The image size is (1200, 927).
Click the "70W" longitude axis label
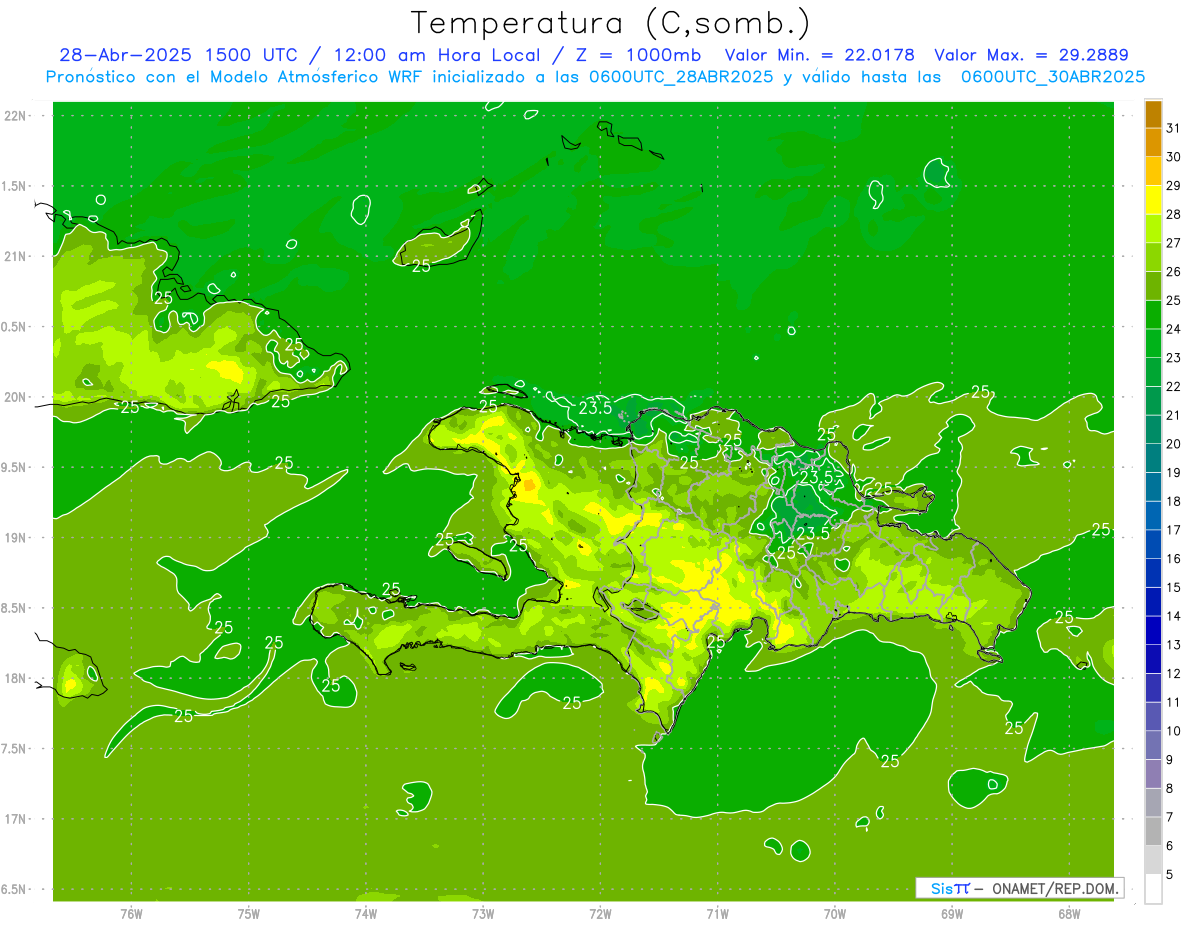point(835,914)
